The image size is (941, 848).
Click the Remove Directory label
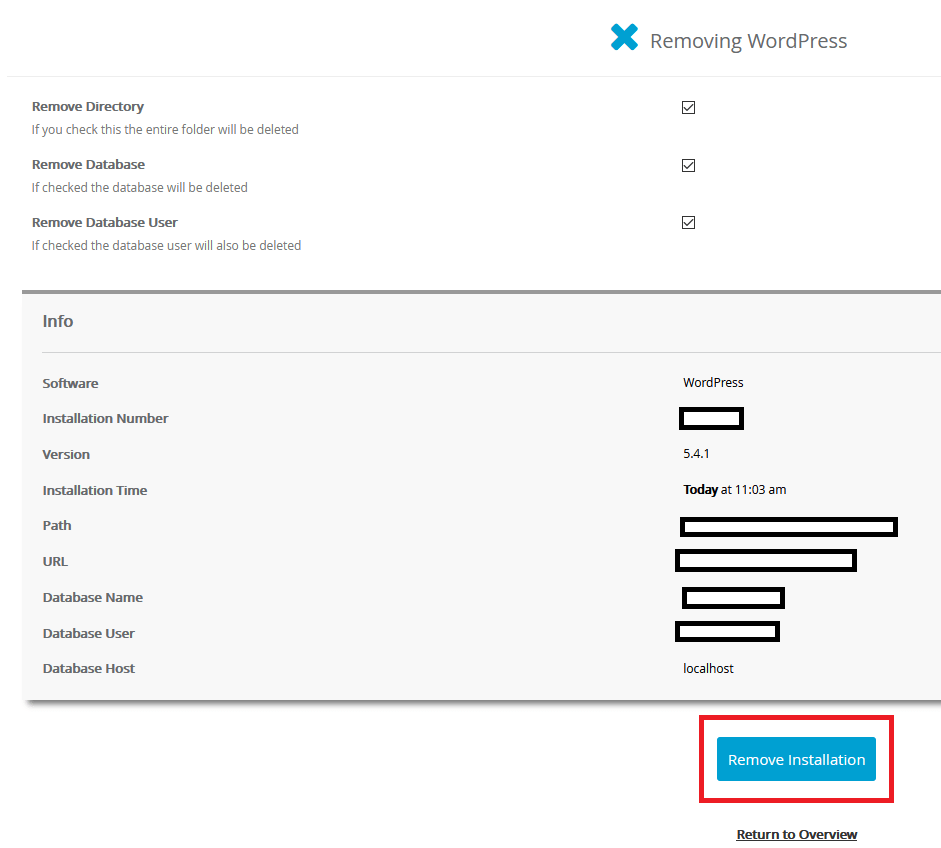[x=88, y=107]
